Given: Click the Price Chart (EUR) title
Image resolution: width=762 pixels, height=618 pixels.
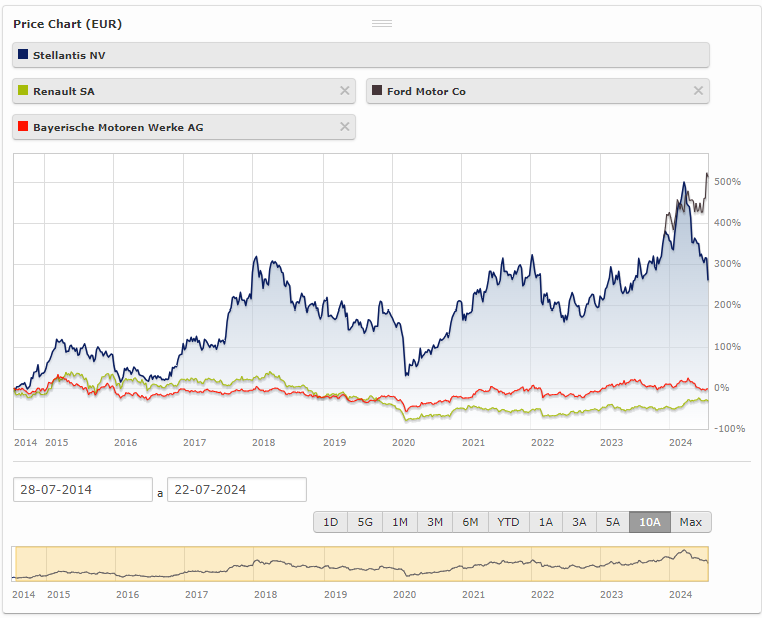Looking at the screenshot, I should [68, 24].
